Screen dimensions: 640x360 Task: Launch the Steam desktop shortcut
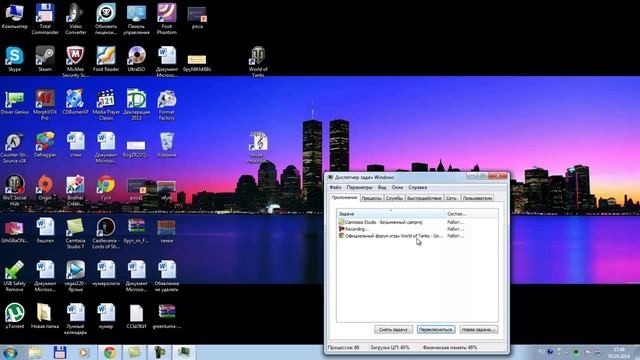tap(45, 59)
